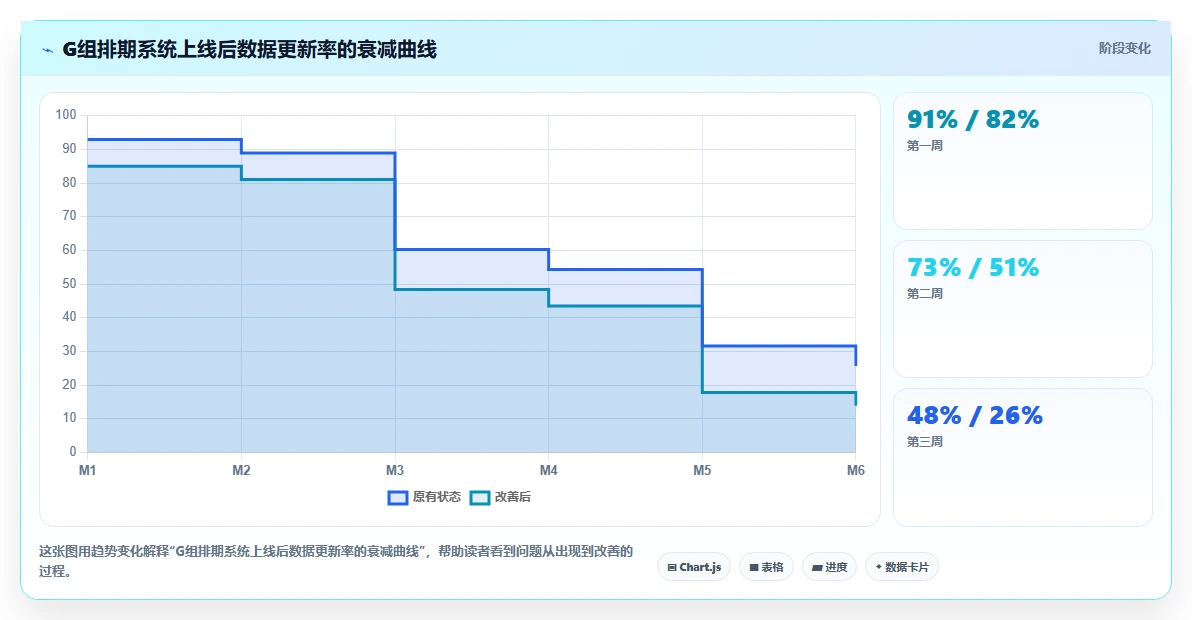Click the icon inside the 进度 tag

point(816,568)
